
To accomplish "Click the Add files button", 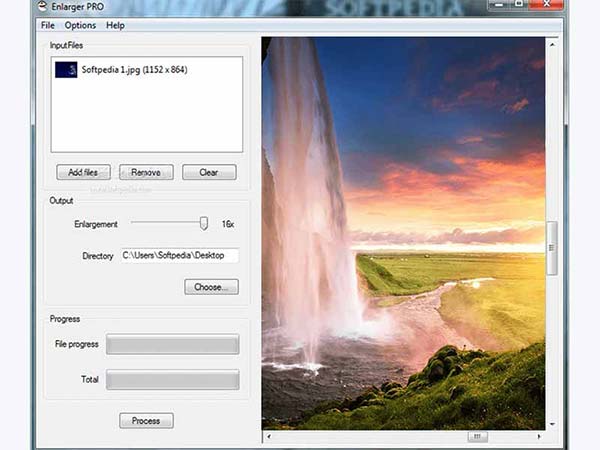I will pyautogui.click(x=83, y=172).
